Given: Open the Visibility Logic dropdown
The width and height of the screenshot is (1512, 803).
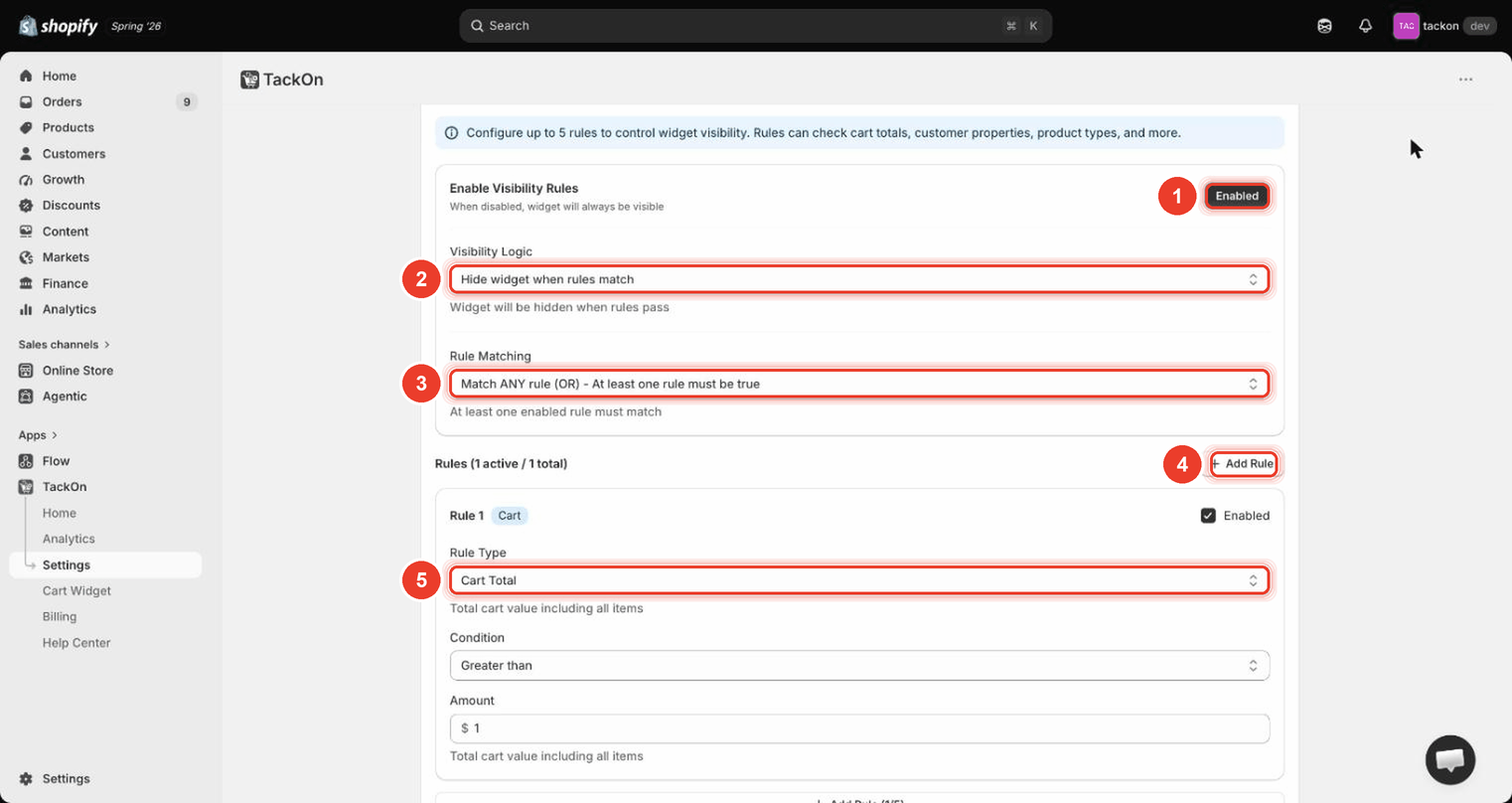Looking at the screenshot, I should coord(859,279).
